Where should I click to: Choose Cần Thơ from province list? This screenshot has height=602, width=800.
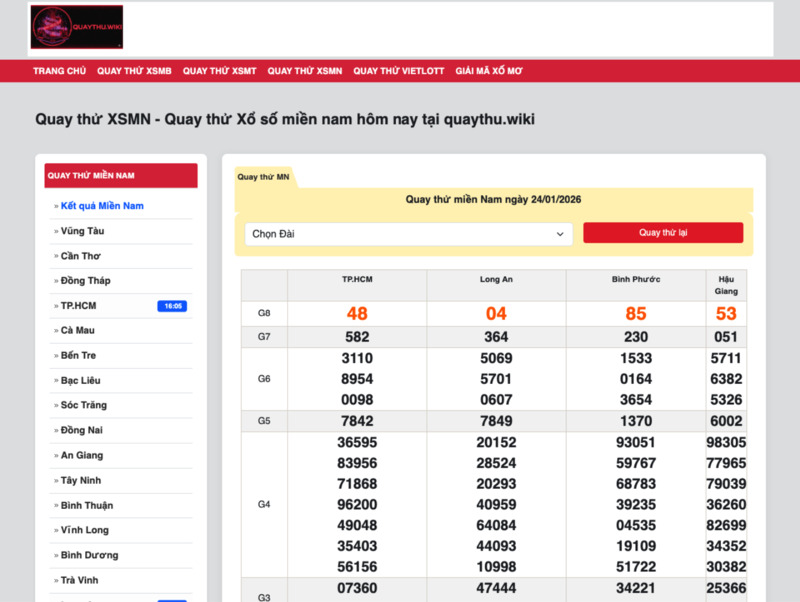(x=81, y=256)
